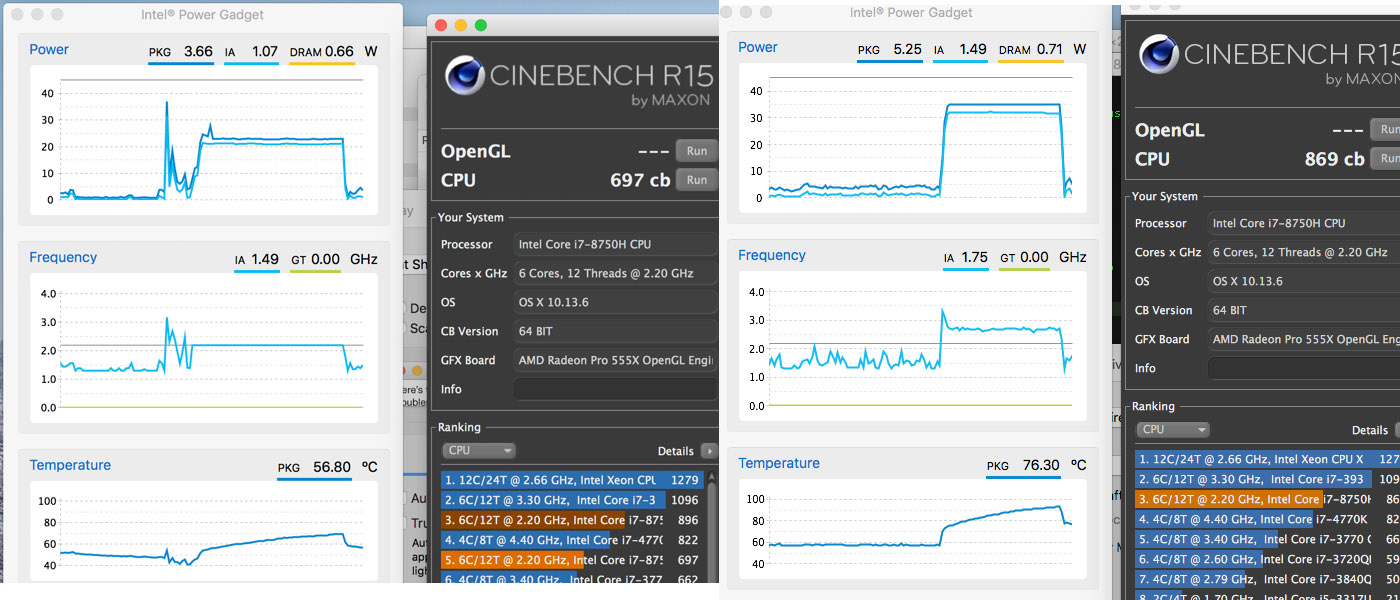
Task: Click the power graph in left Power Gadget
Action: click(204, 139)
